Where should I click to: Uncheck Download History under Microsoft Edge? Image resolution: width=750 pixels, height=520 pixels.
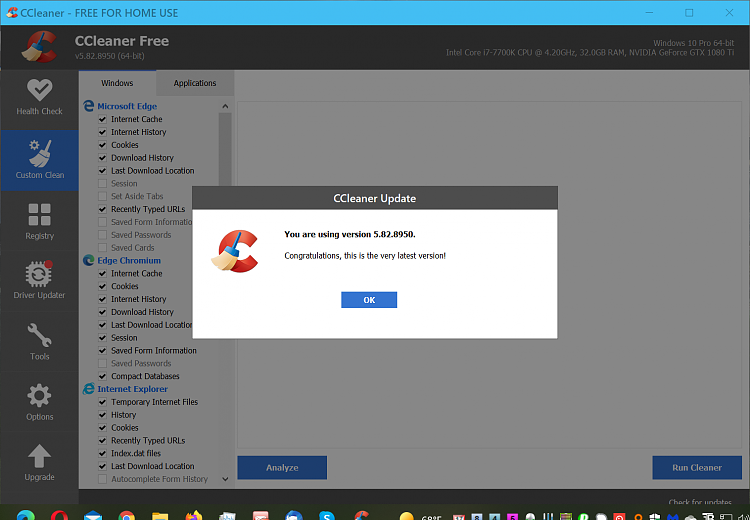point(102,158)
